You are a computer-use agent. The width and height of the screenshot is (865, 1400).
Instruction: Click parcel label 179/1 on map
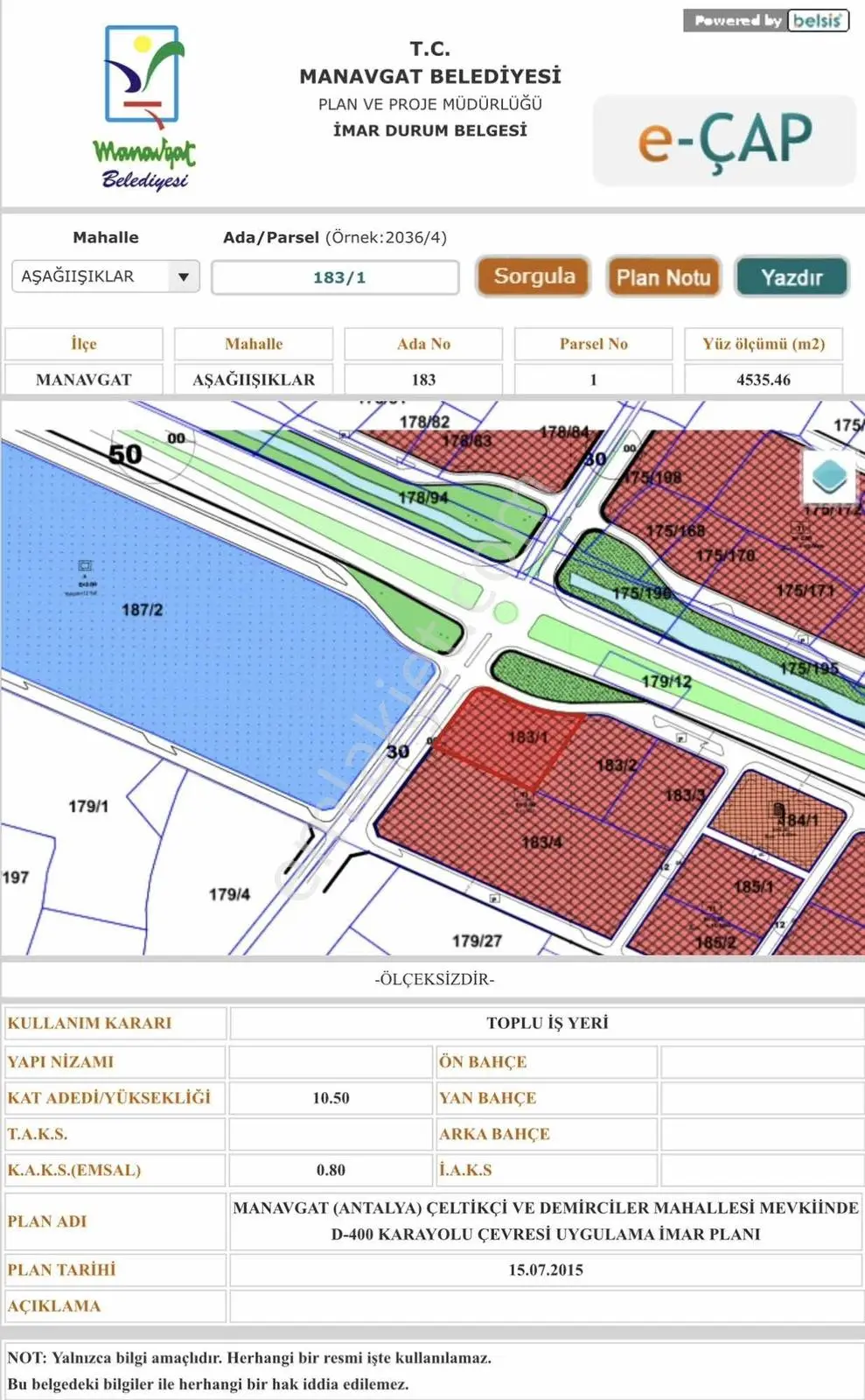tap(88, 806)
